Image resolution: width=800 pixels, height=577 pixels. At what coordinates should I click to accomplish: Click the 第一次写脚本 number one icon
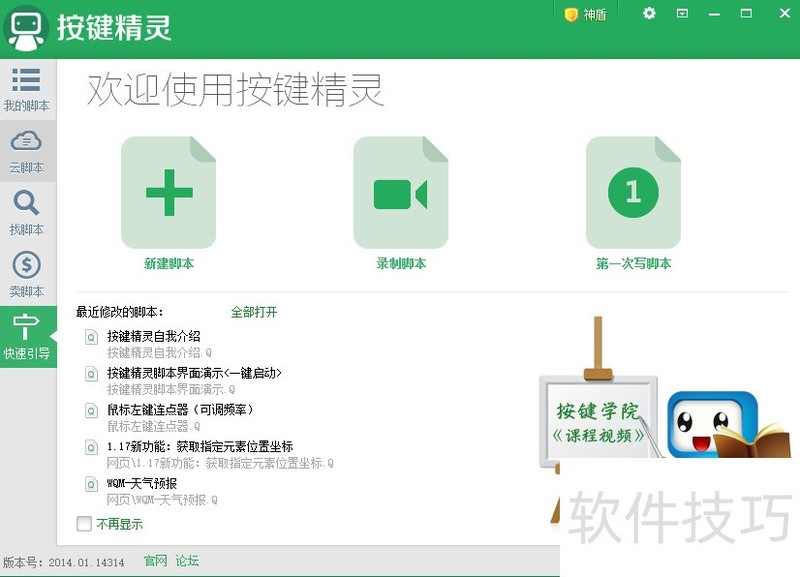click(633, 192)
